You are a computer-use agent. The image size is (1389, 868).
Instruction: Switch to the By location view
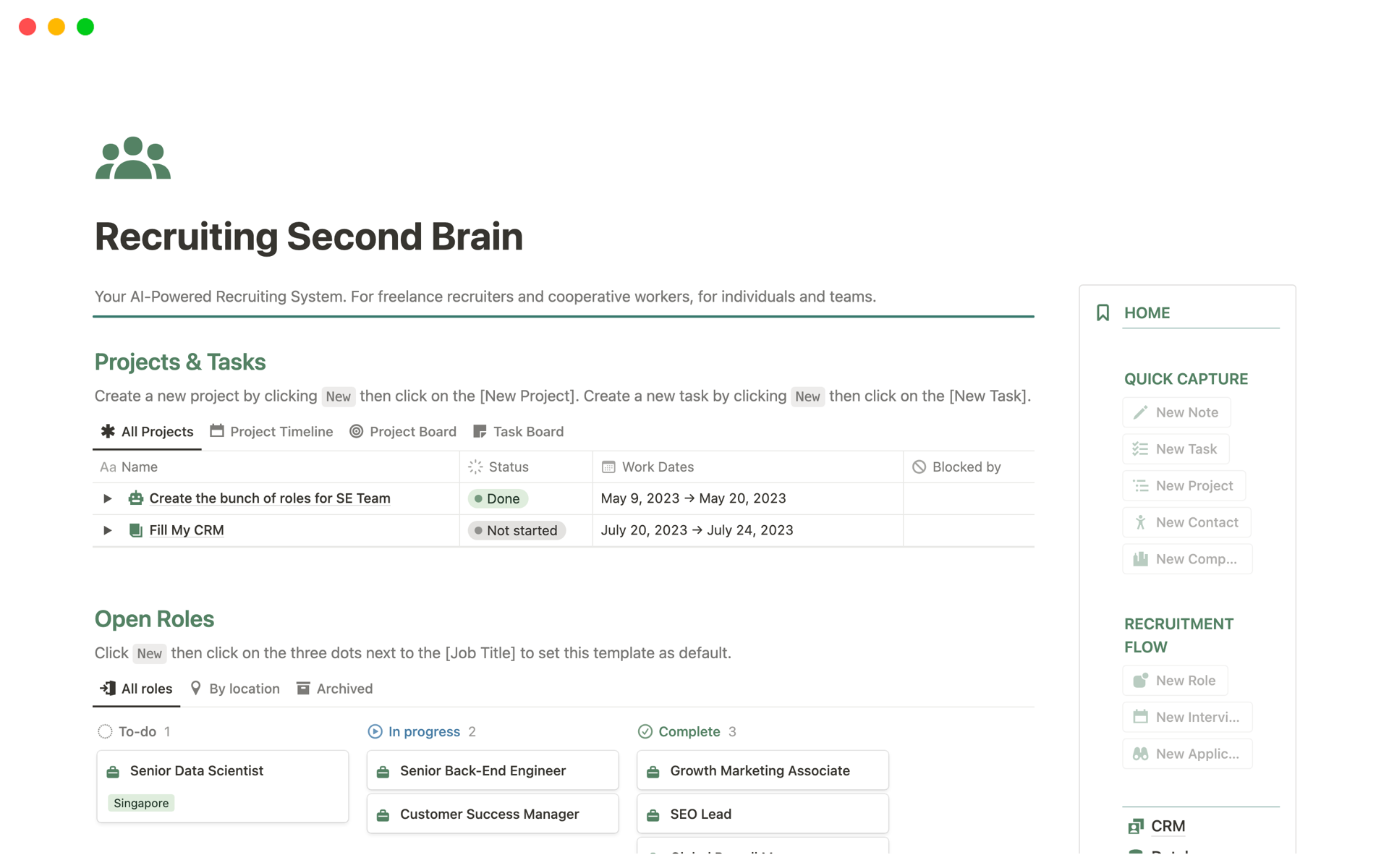click(x=235, y=689)
